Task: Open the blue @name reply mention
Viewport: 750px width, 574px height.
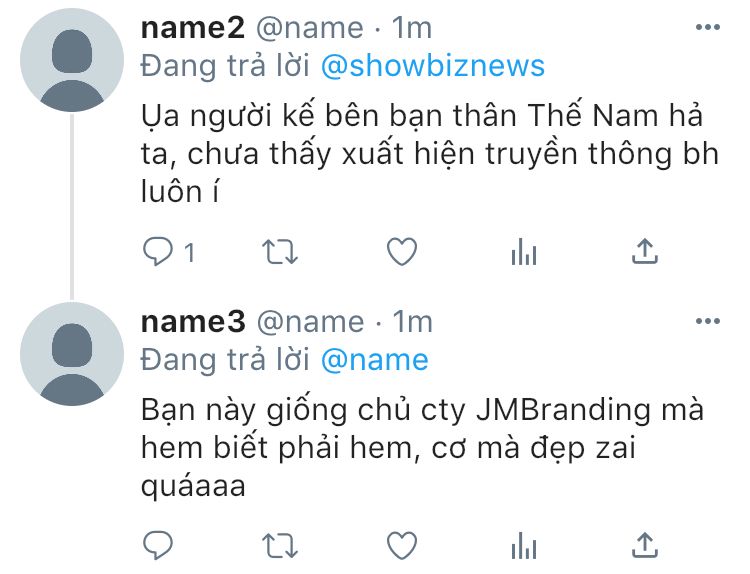Action: (375, 360)
